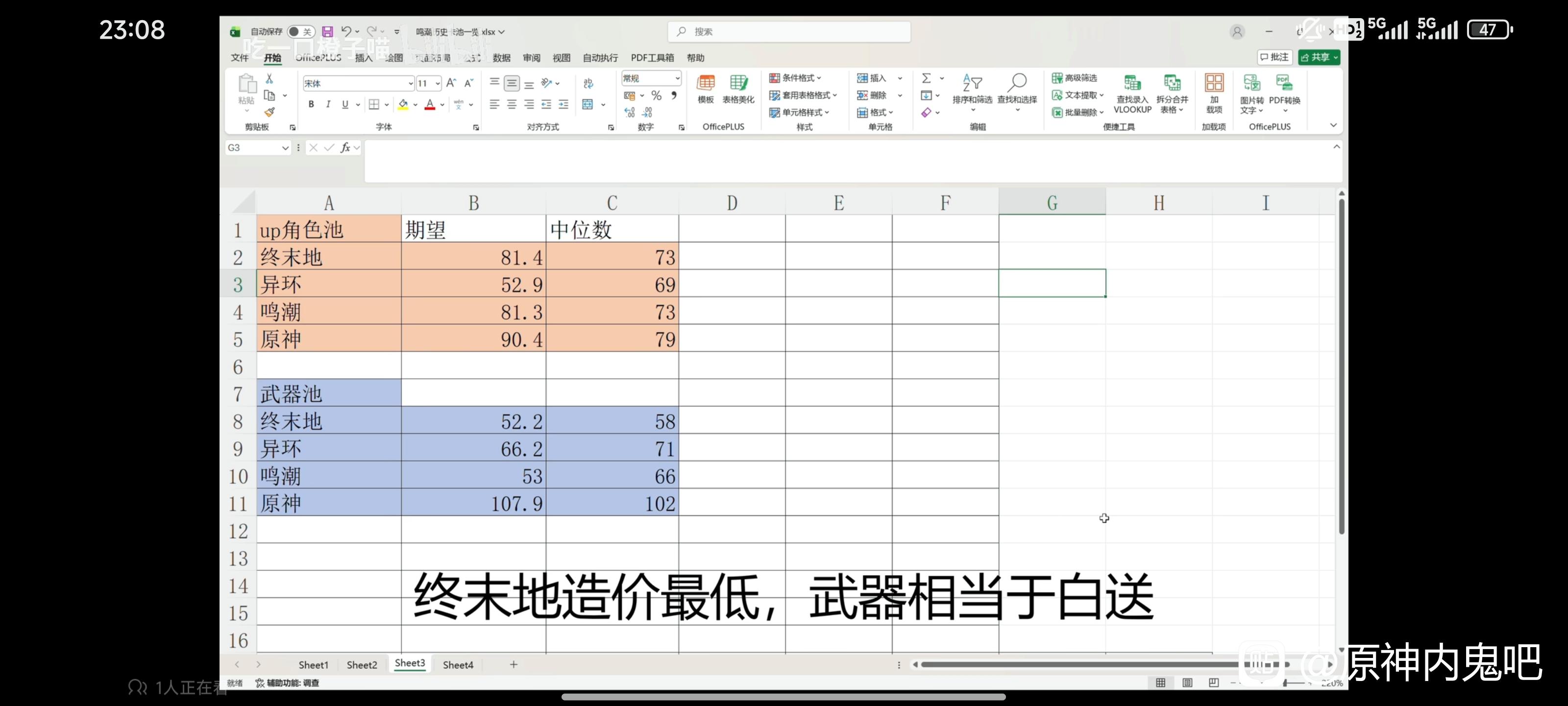Open the 文本提取 dropdown
Image resolution: width=1568 pixels, height=706 pixels.
click(x=1078, y=95)
